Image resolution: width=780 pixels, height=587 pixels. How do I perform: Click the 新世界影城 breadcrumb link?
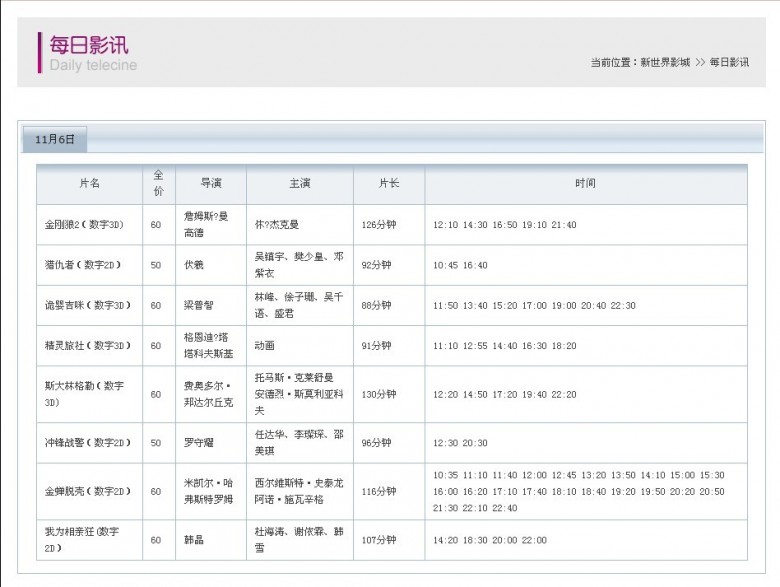[x=665, y=62]
